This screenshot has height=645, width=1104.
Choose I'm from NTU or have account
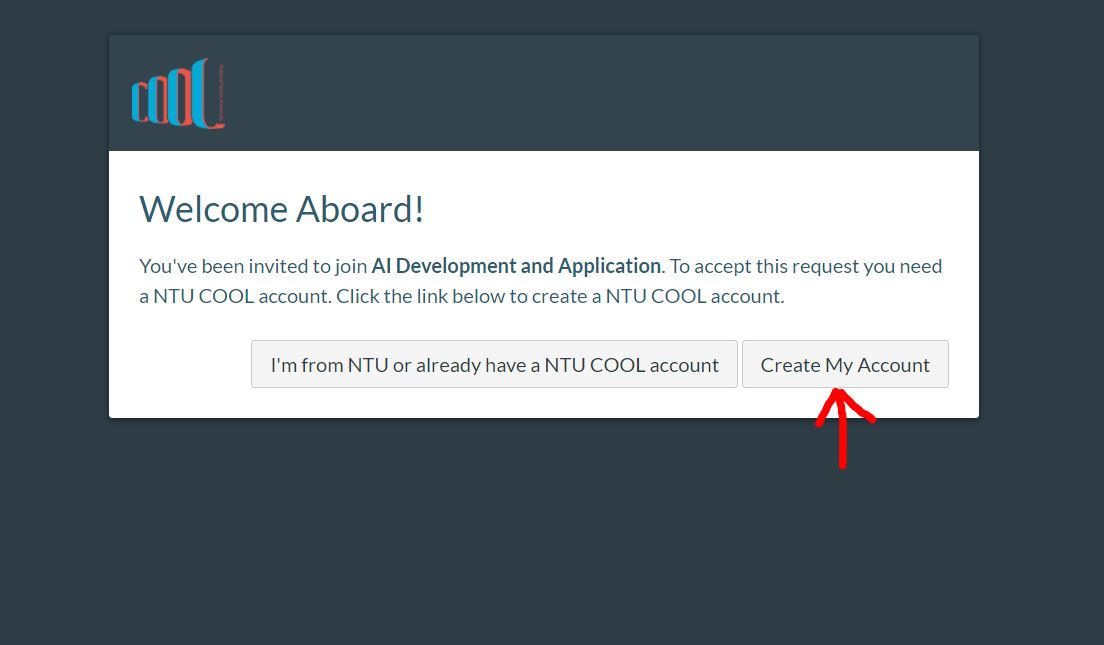click(x=494, y=364)
